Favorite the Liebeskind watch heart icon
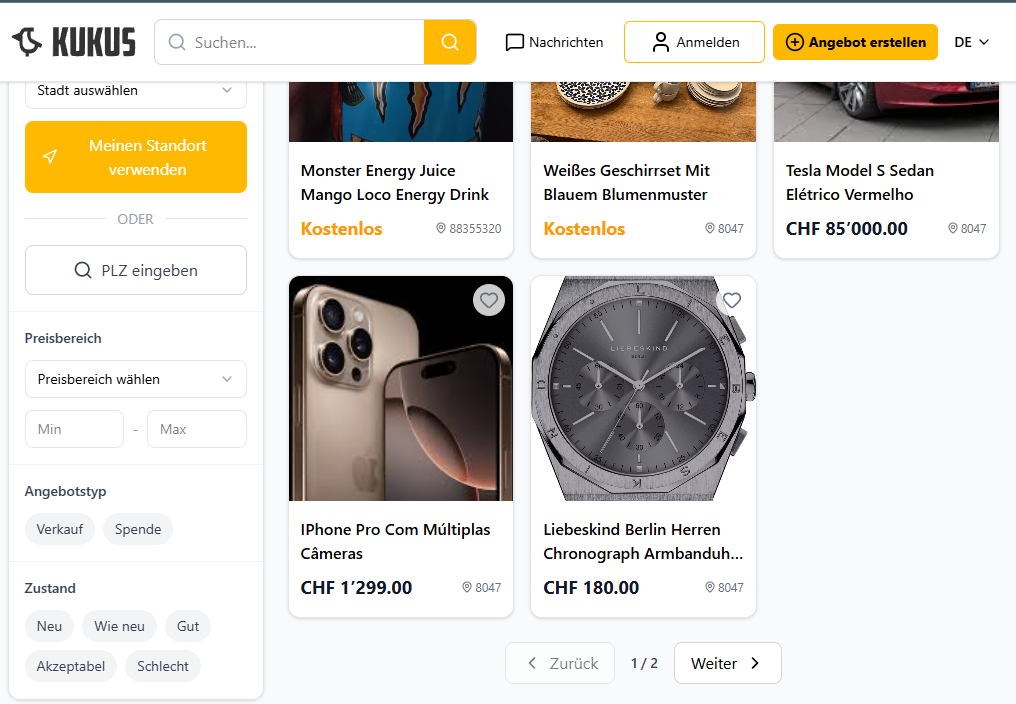Screen dimensions: 1016x704 tap(732, 300)
